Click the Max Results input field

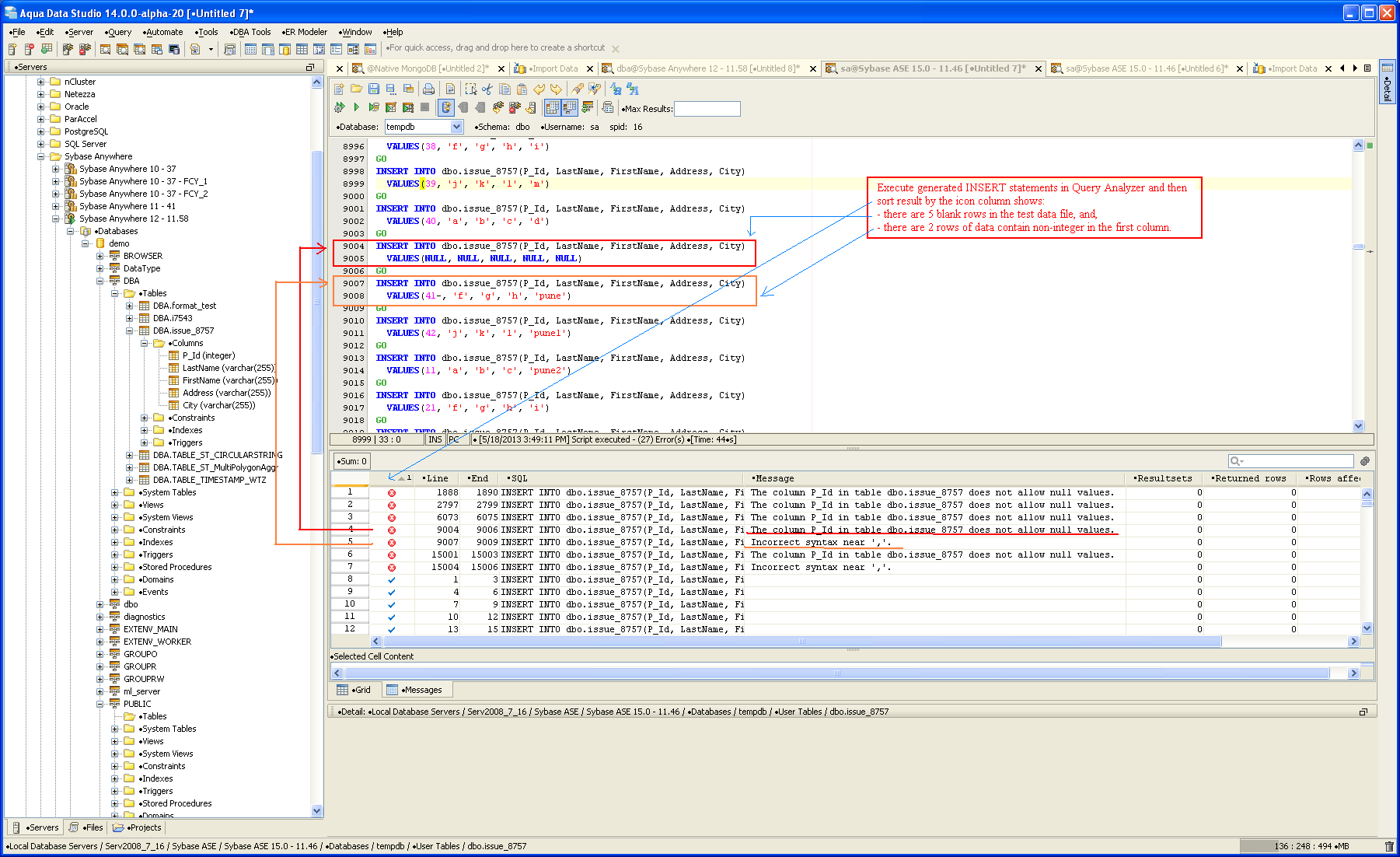coord(707,109)
